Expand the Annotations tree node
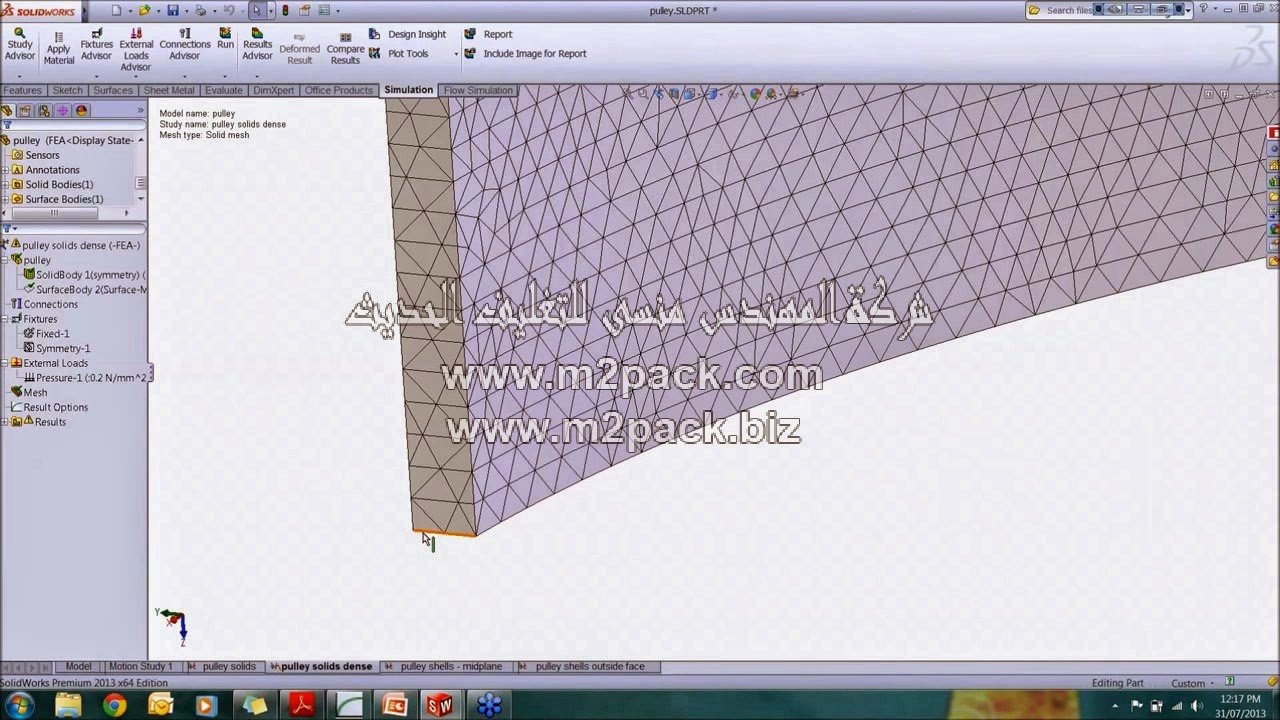 [5, 170]
